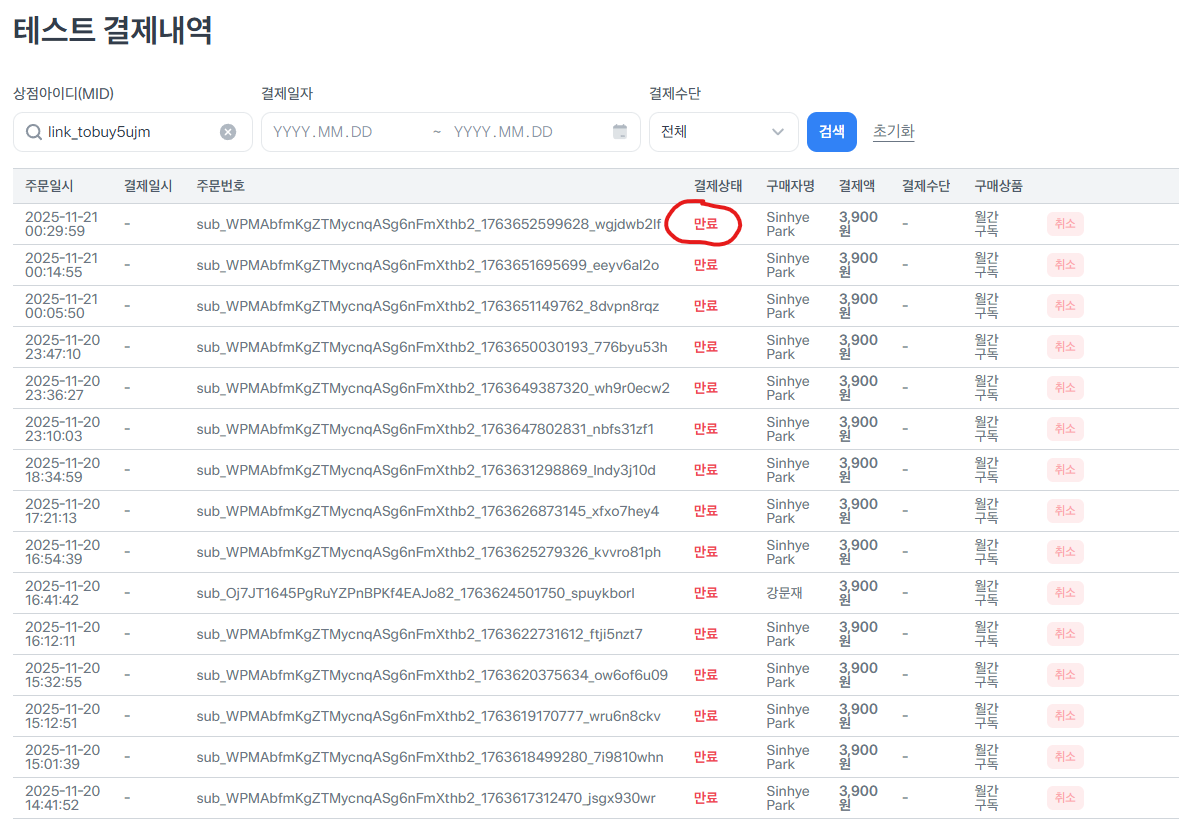The image size is (1179, 819).
Task: Select order number ending ow6of6u09
Action: tap(432, 675)
